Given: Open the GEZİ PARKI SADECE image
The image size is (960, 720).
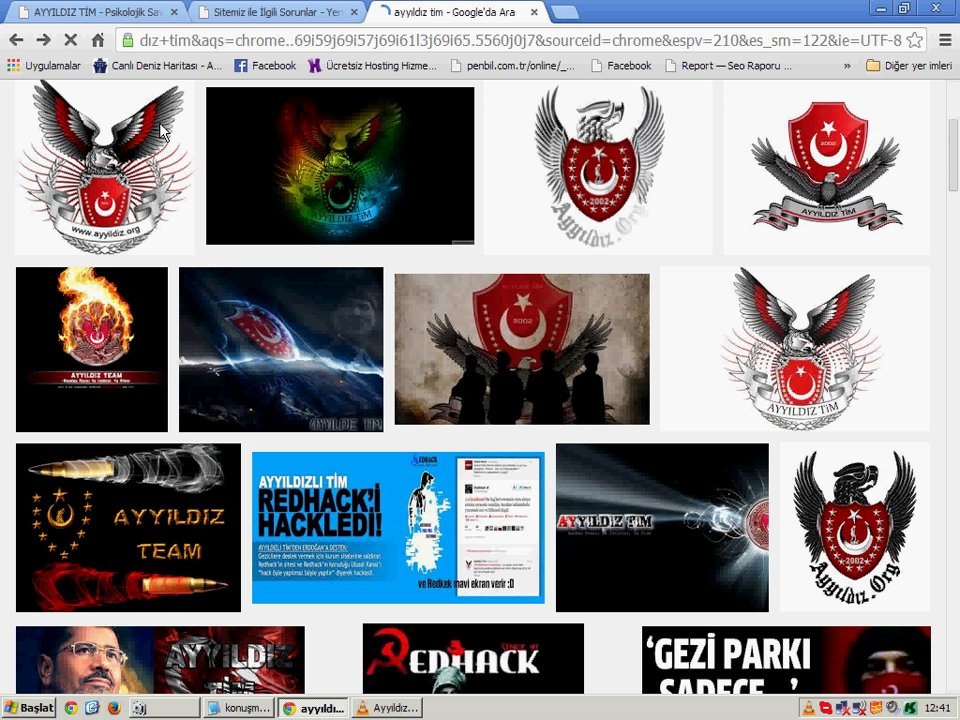Looking at the screenshot, I should [786, 659].
